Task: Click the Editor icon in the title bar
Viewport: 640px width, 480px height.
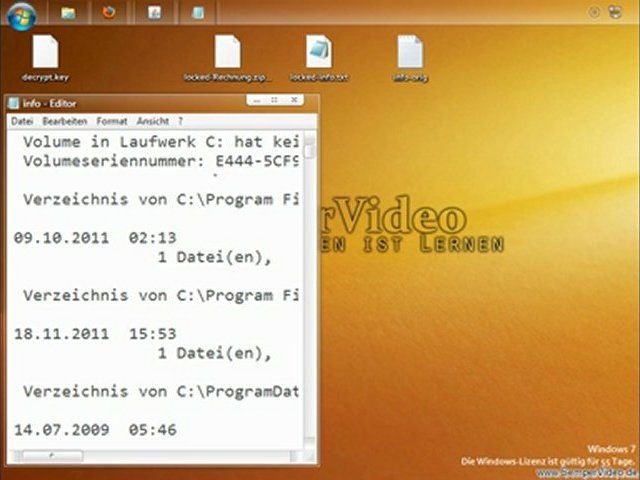Action: [x=13, y=103]
